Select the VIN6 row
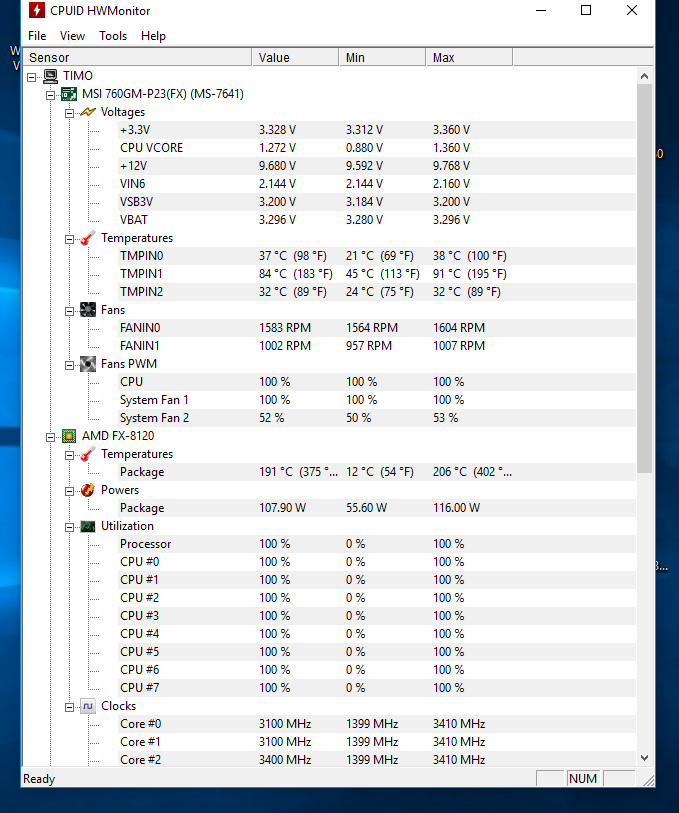The image size is (679, 813). pyautogui.click(x=377, y=184)
